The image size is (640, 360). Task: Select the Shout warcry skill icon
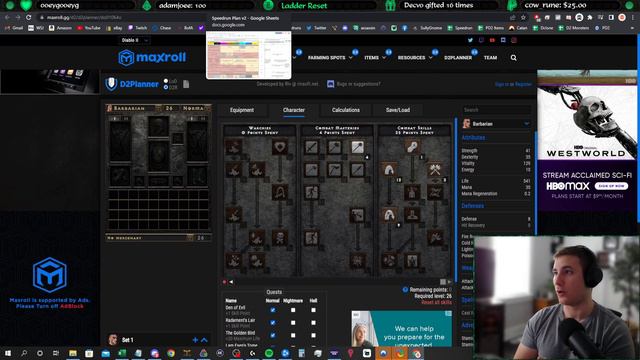[257, 170]
